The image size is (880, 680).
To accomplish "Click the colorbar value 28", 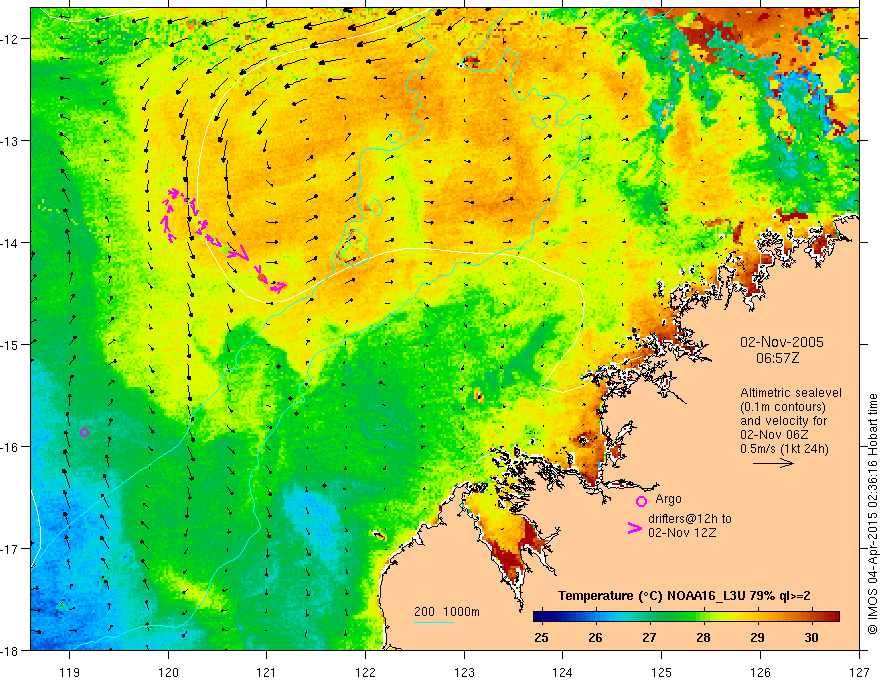I will pos(703,637).
